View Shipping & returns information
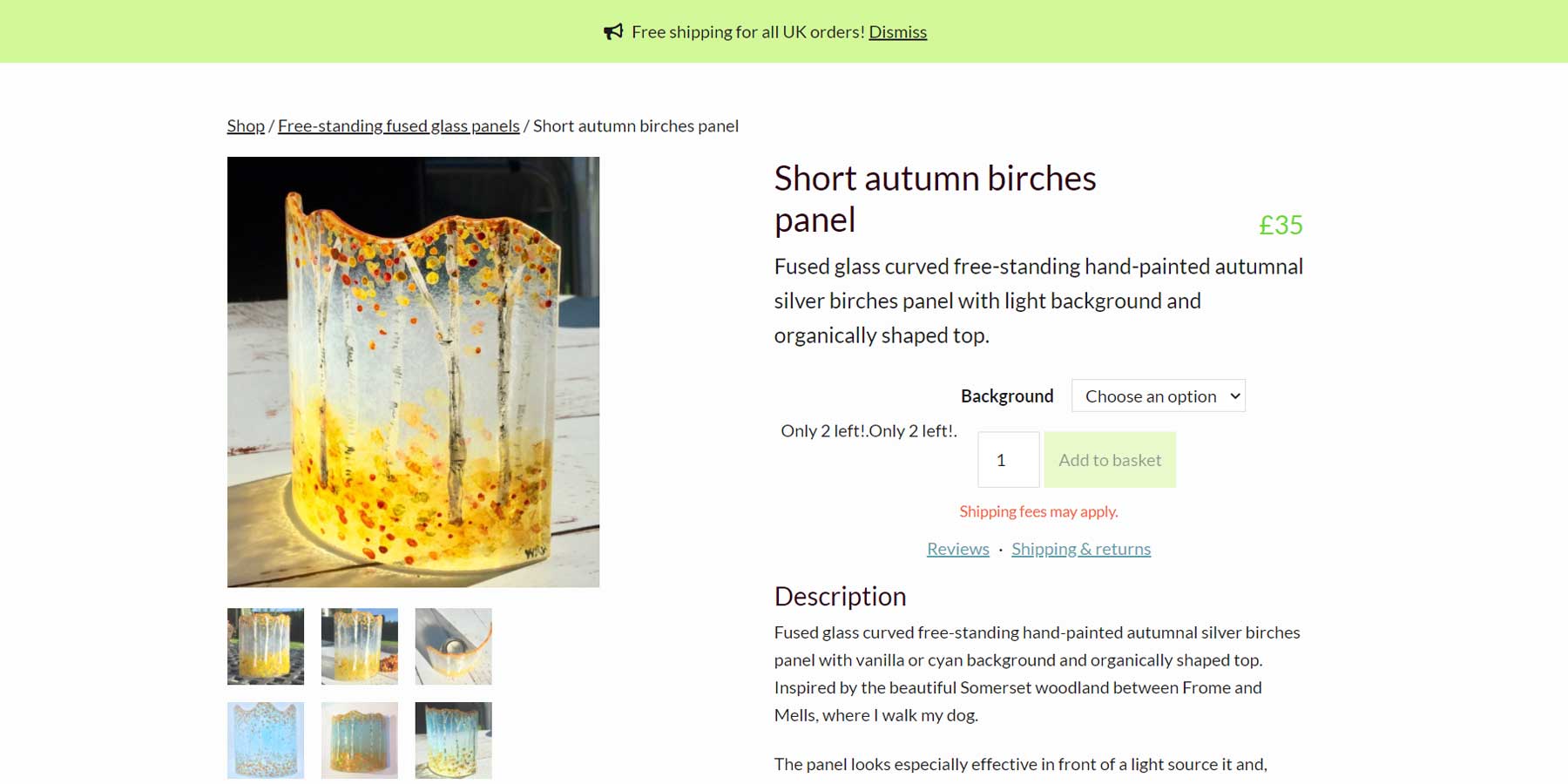1568x784 pixels. click(x=1080, y=549)
